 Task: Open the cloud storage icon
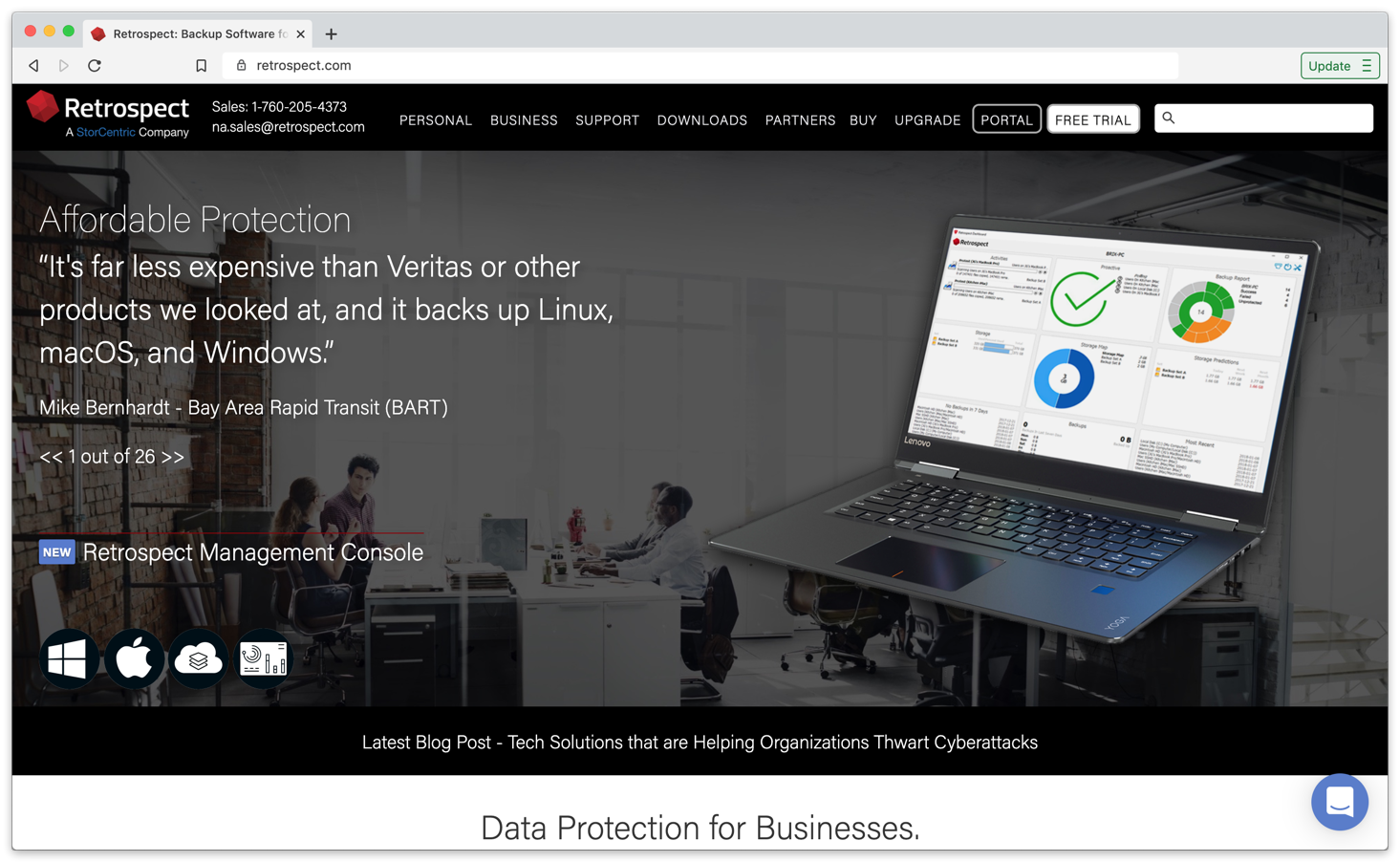pos(199,658)
